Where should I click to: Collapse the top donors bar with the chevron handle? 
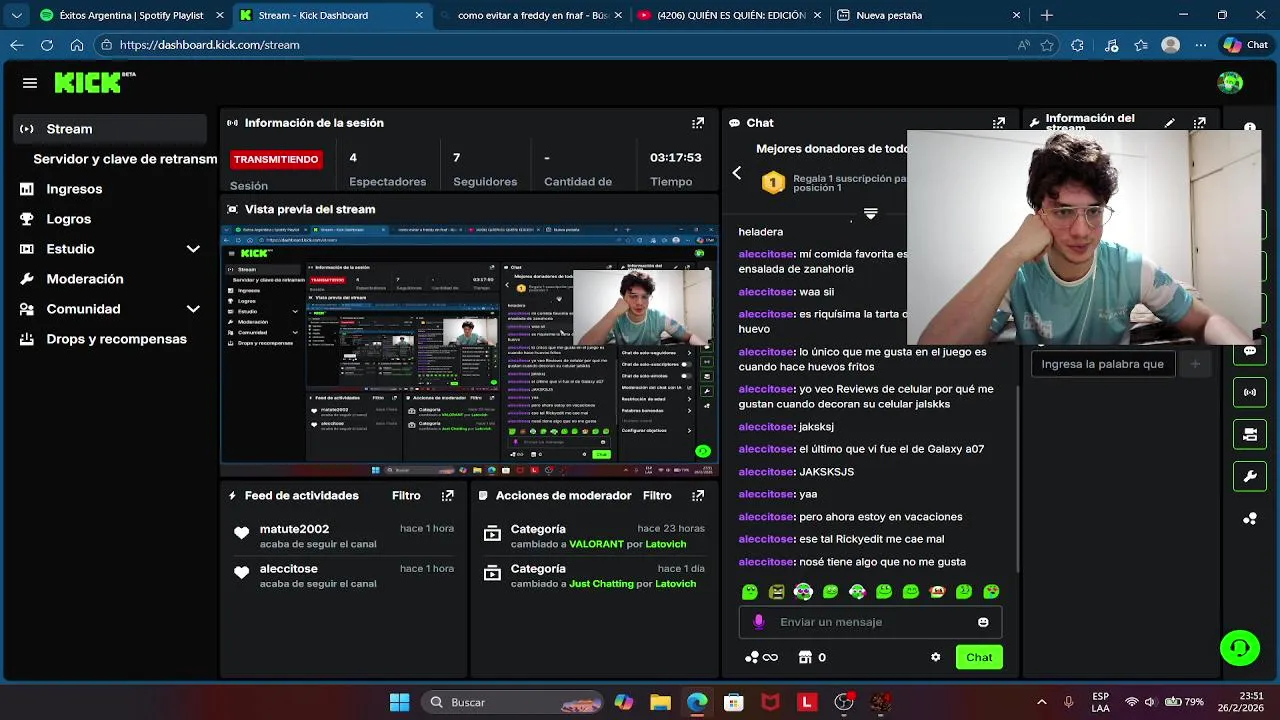click(870, 214)
